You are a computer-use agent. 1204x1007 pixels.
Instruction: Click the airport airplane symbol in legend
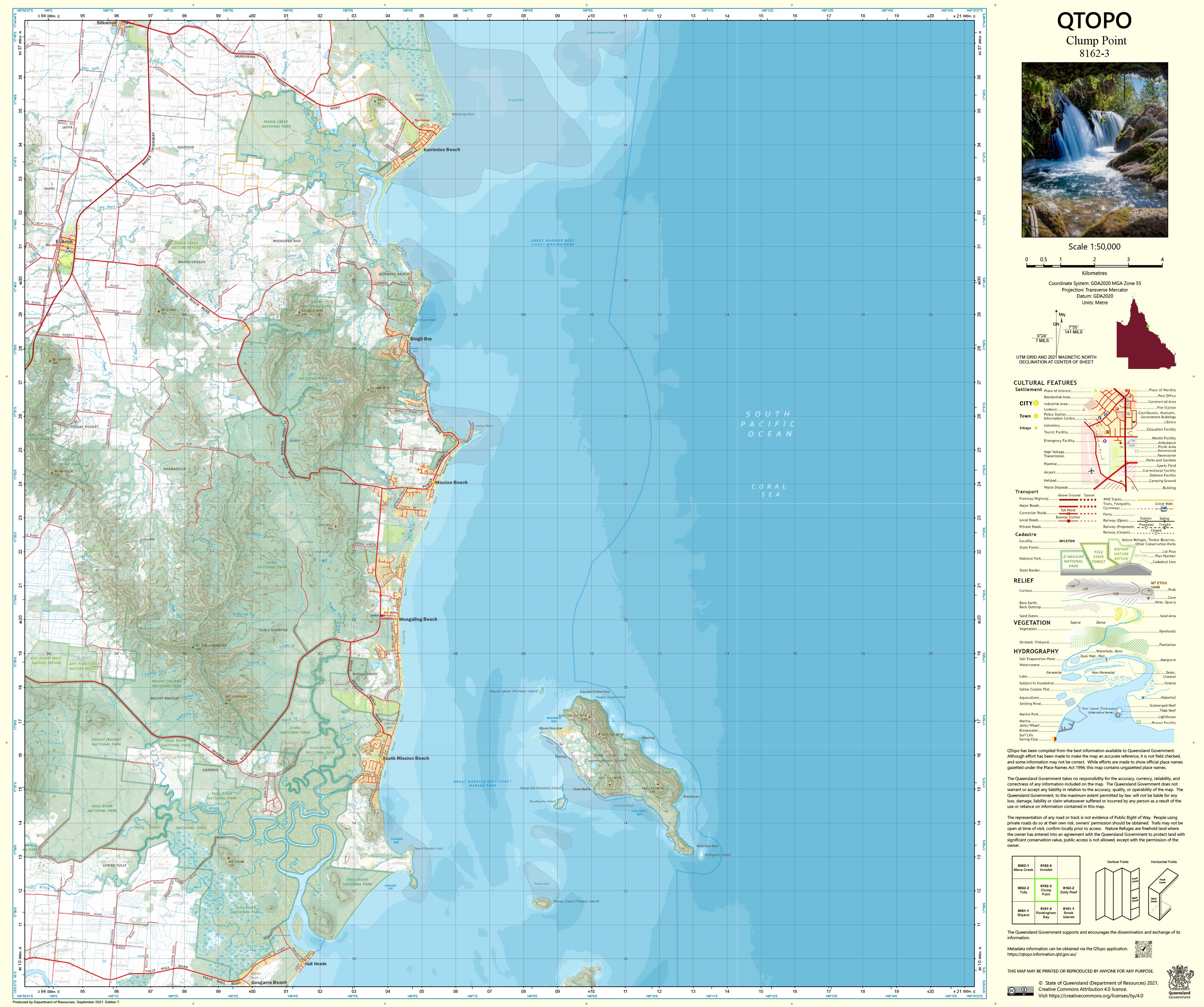click(1091, 471)
